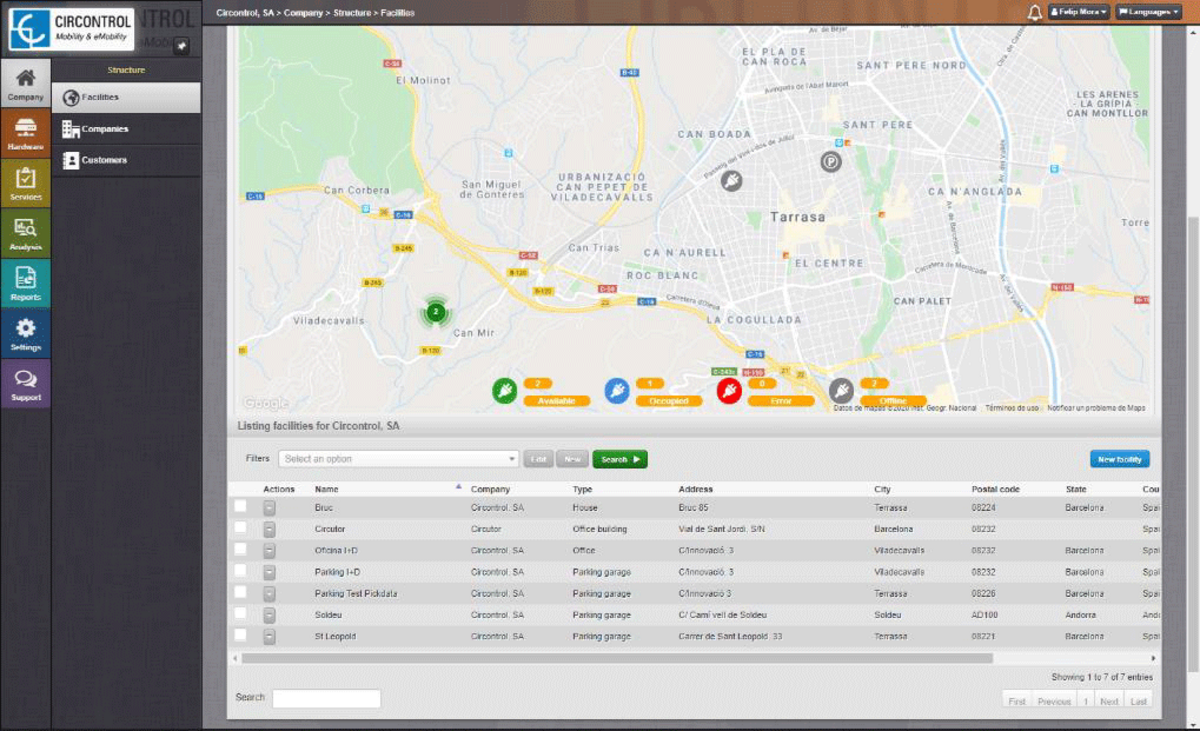Click grey Offline plug legend icon
Screen dimensions: 1200x731
pos(841,391)
